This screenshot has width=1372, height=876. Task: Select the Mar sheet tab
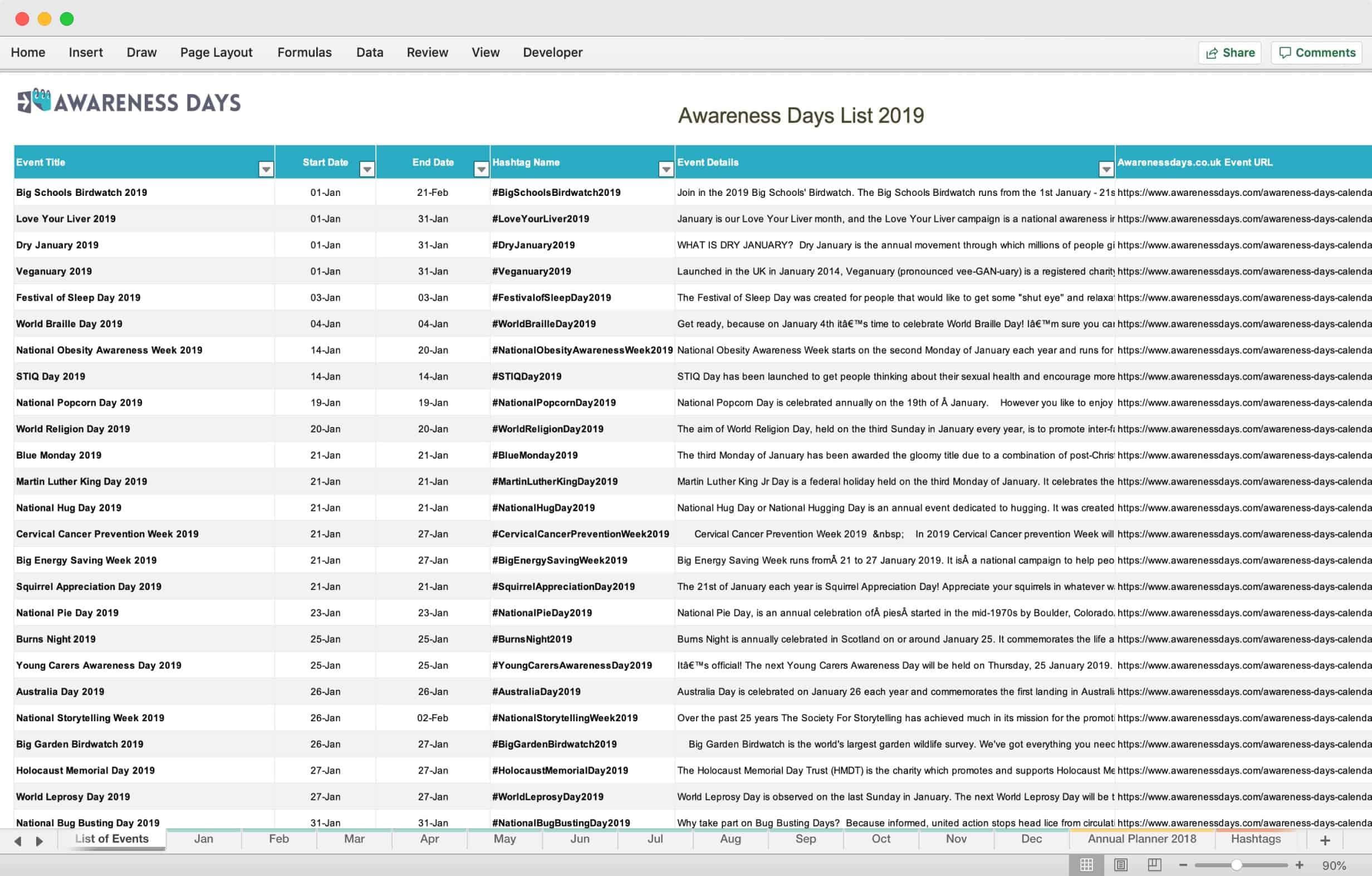click(x=354, y=838)
